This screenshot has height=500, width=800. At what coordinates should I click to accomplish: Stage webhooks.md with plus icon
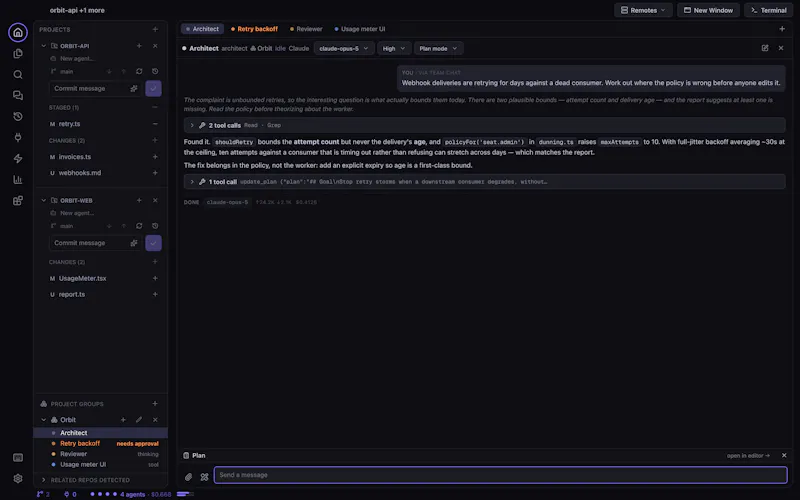pos(155,173)
